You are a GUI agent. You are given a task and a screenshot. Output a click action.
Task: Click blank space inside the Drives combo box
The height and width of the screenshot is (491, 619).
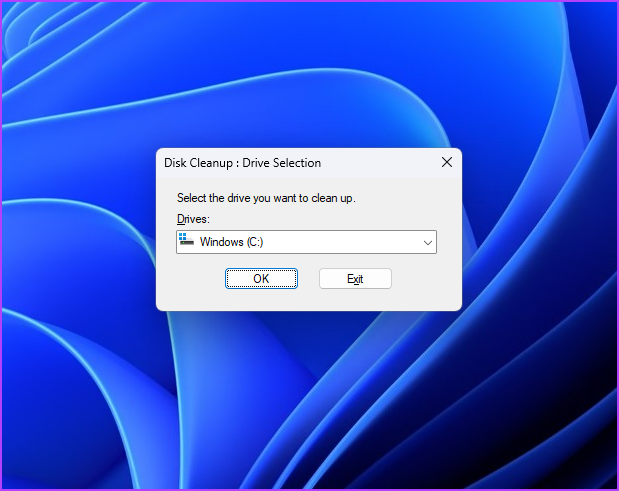click(341, 242)
